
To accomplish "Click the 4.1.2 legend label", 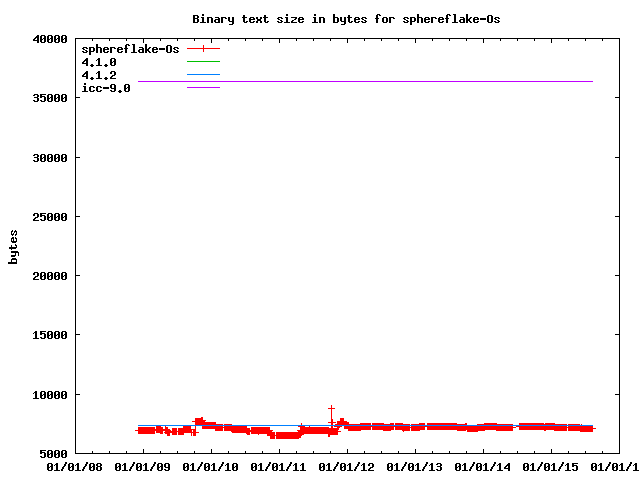I will (99, 75).
